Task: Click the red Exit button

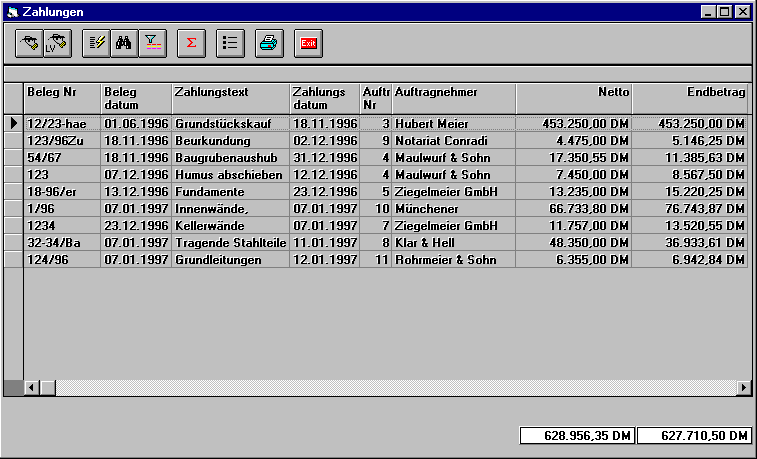Action: tap(309, 42)
